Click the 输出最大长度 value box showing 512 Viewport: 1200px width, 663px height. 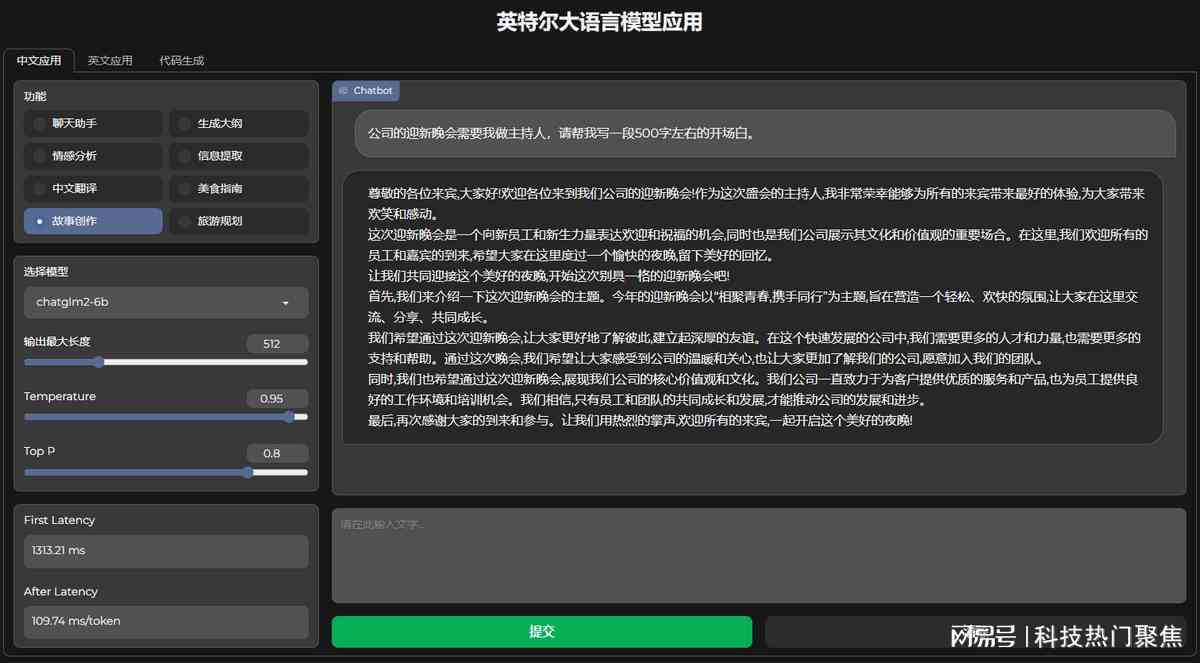[x=277, y=343]
